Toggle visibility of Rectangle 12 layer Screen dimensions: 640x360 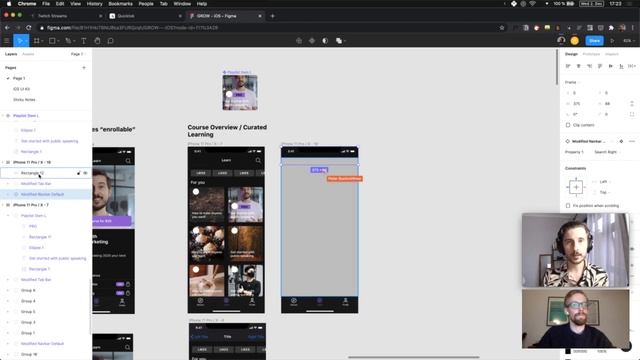[x=85, y=173]
